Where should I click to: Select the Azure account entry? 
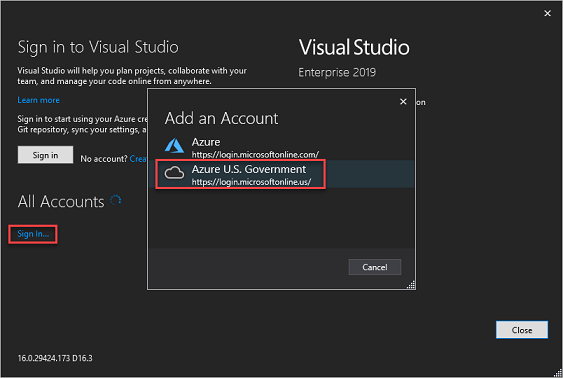[281, 147]
